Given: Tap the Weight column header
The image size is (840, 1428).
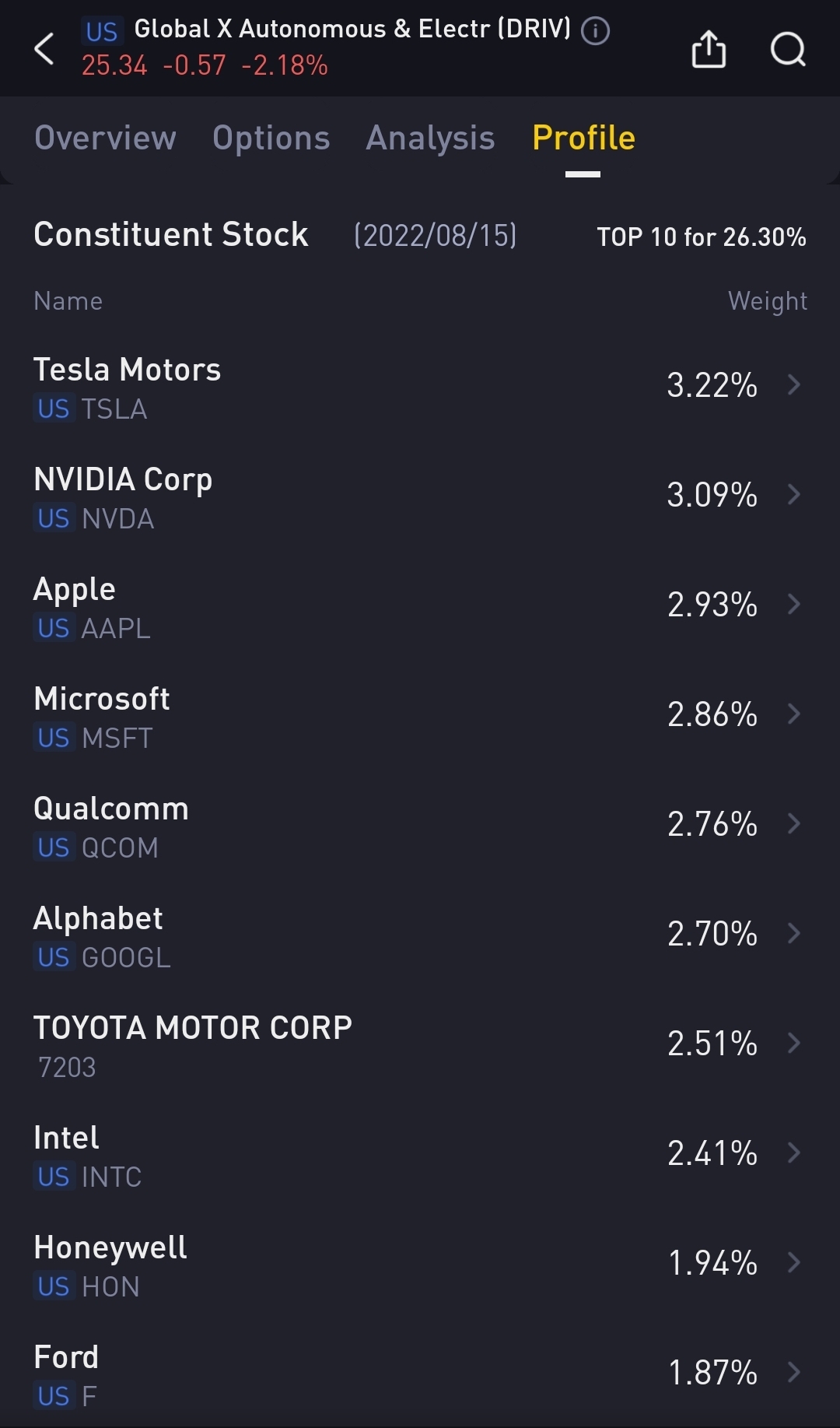Looking at the screenshot, I should [x=767, y=301].
